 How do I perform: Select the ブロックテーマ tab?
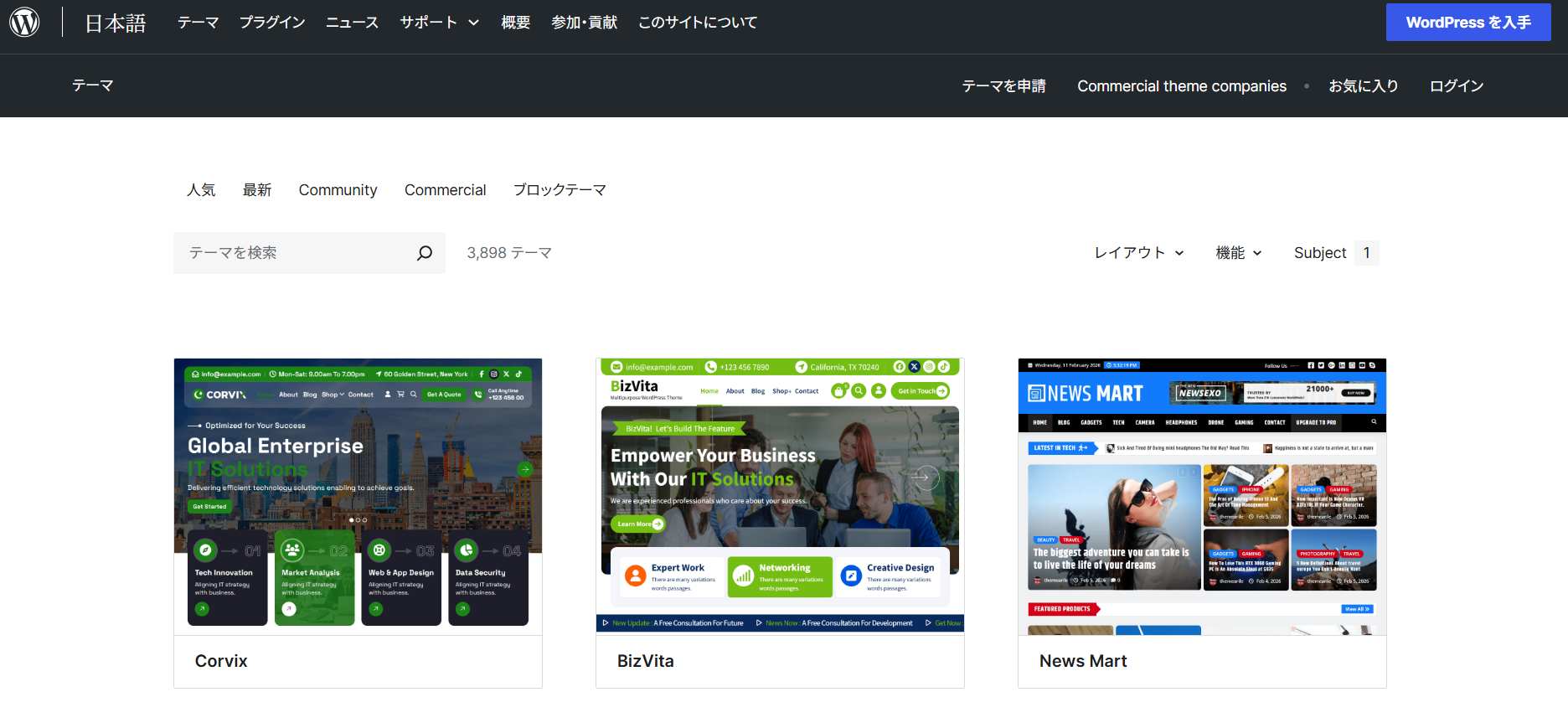tap(560, 190)
